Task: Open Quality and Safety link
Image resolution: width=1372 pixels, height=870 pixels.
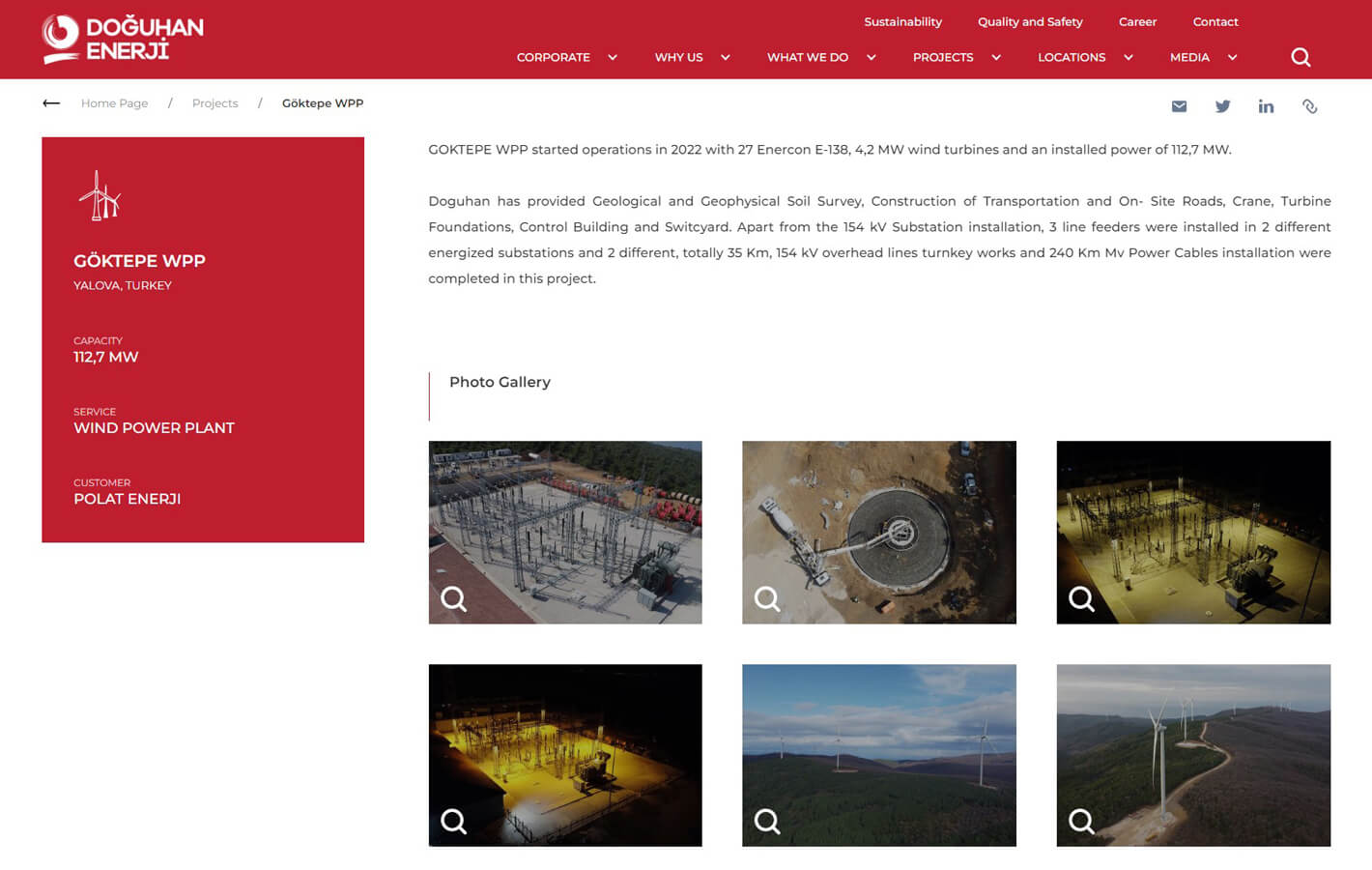Action: (1030, 21)
